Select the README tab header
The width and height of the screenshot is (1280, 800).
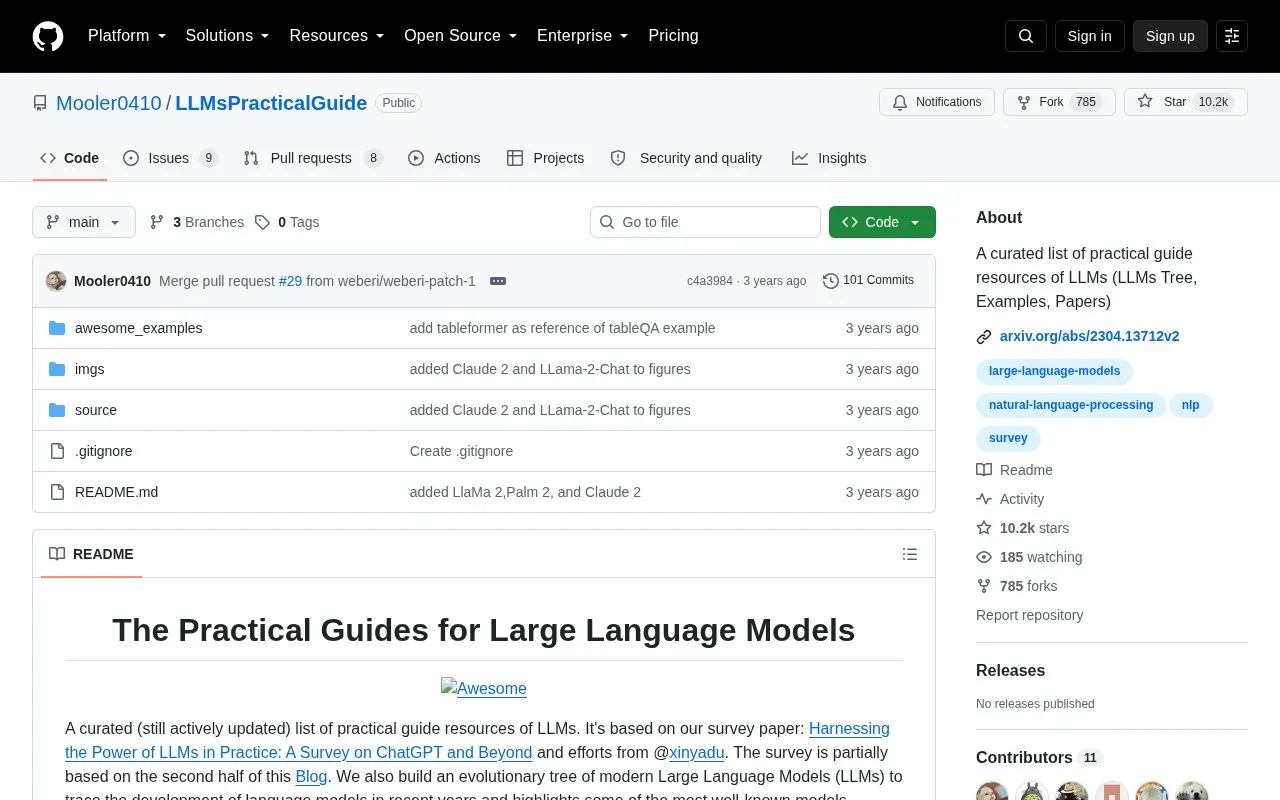point(91,554)
